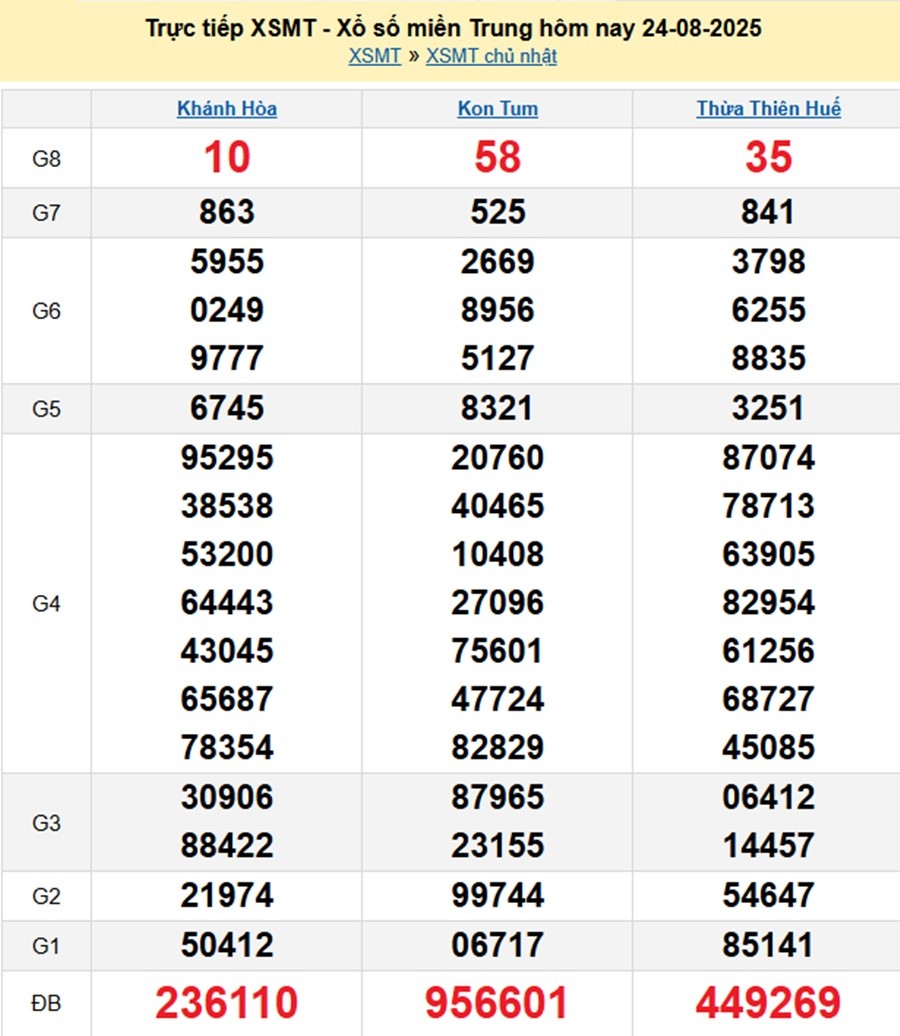Click the red G8 number 58

[497, 158]
